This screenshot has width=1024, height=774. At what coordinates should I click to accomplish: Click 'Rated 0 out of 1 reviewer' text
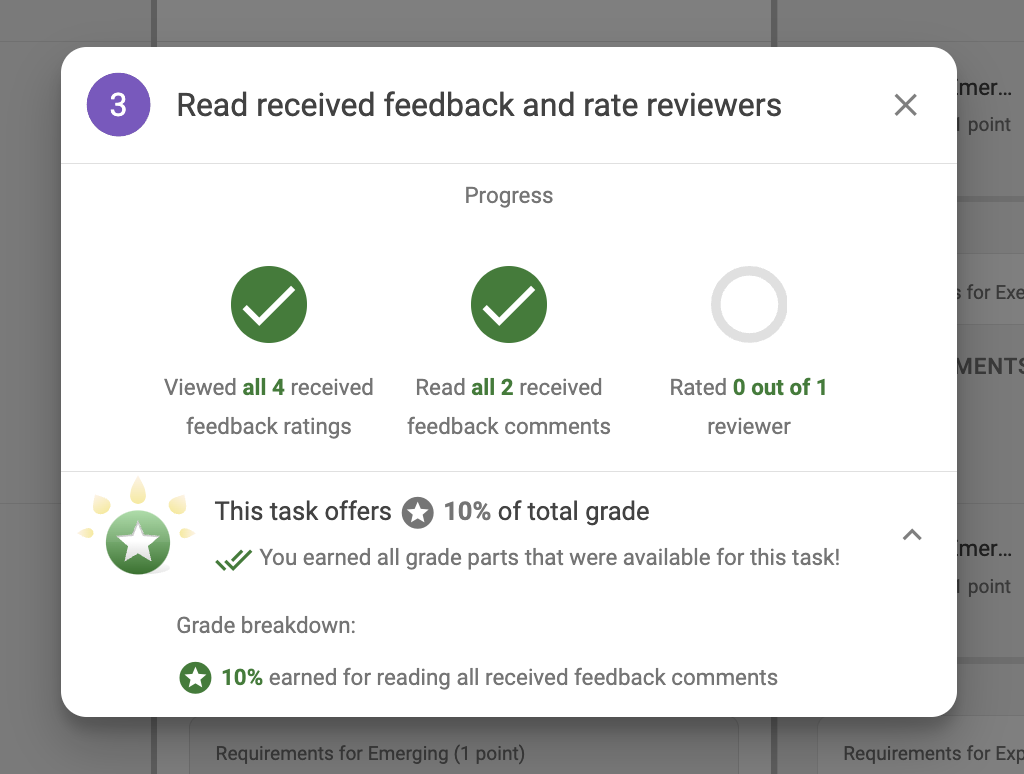pyautogui.click(x=748, y=407)
